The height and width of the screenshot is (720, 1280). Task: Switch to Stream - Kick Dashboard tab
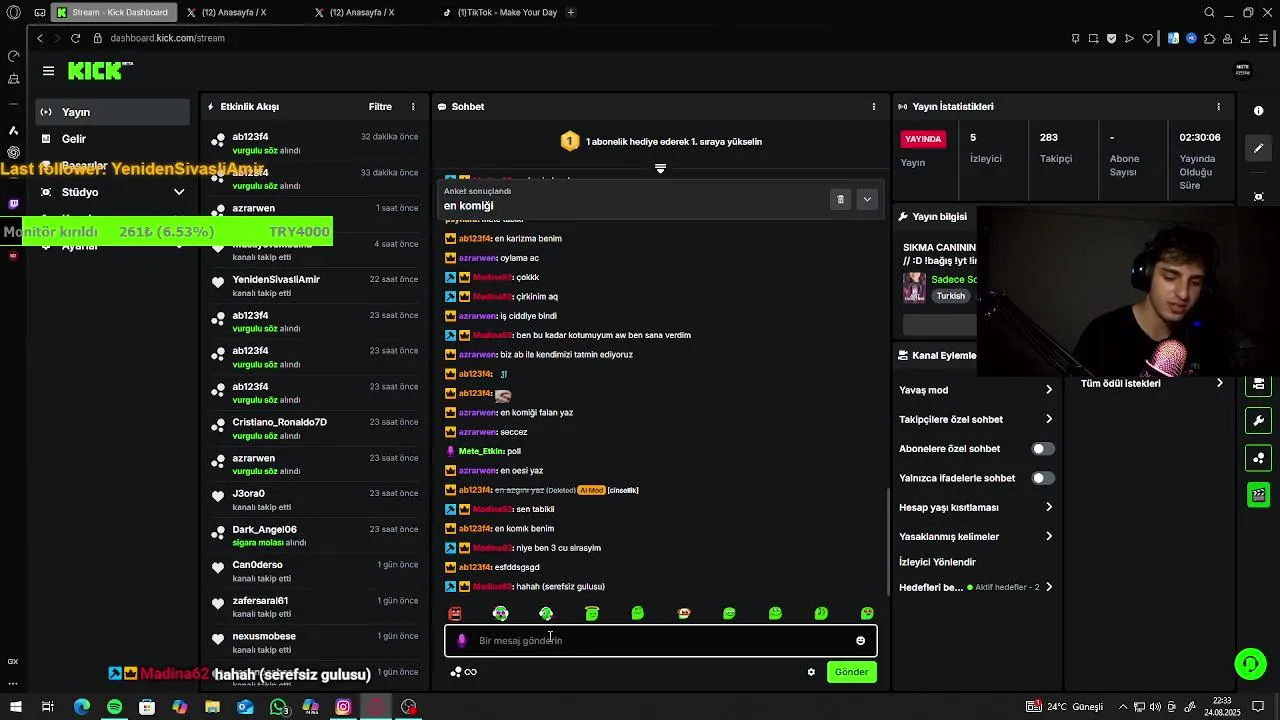[113, 12]
